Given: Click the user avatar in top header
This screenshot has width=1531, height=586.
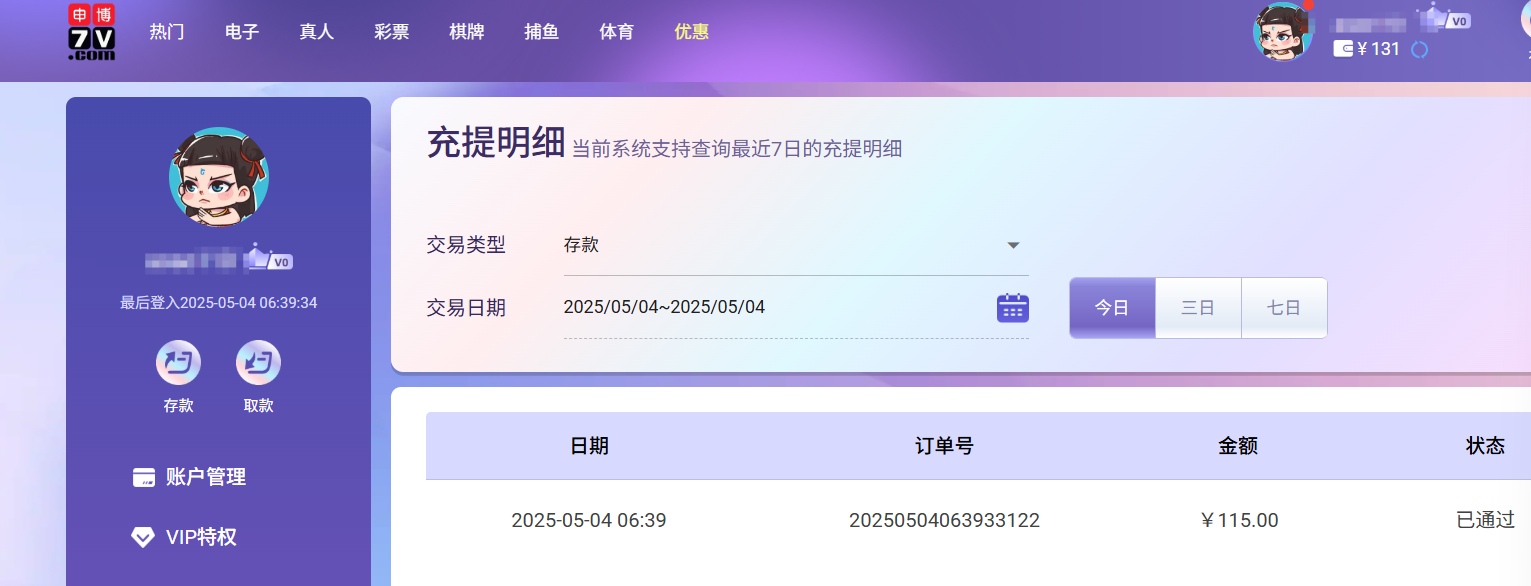Looking at the screenshot, I should pos(1282,32).
